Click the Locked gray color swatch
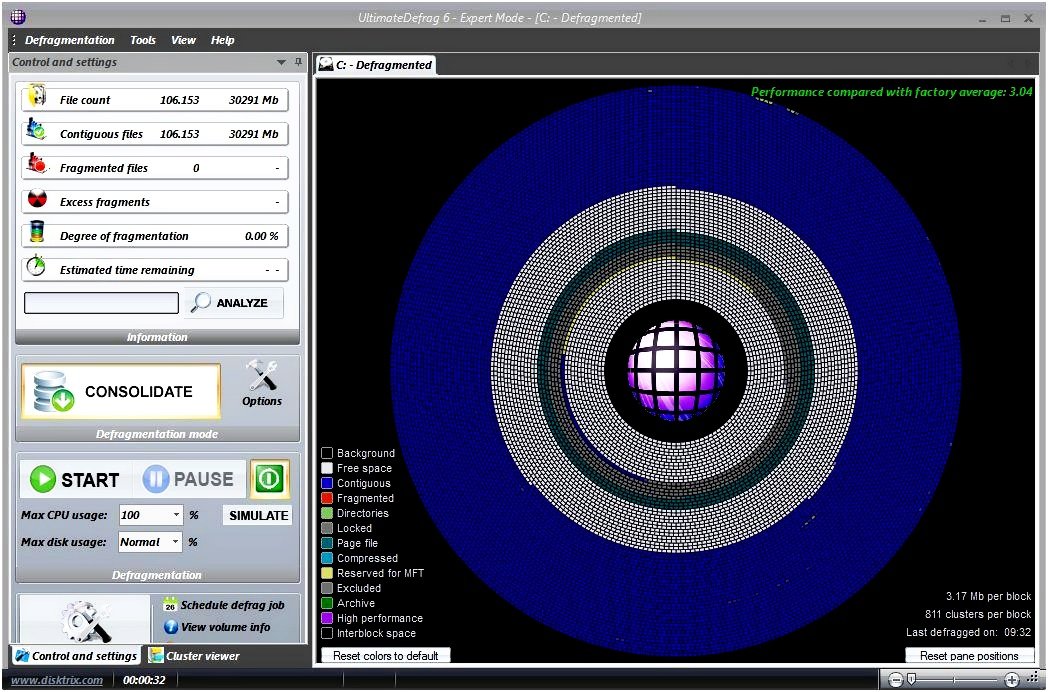 [327, 528]
